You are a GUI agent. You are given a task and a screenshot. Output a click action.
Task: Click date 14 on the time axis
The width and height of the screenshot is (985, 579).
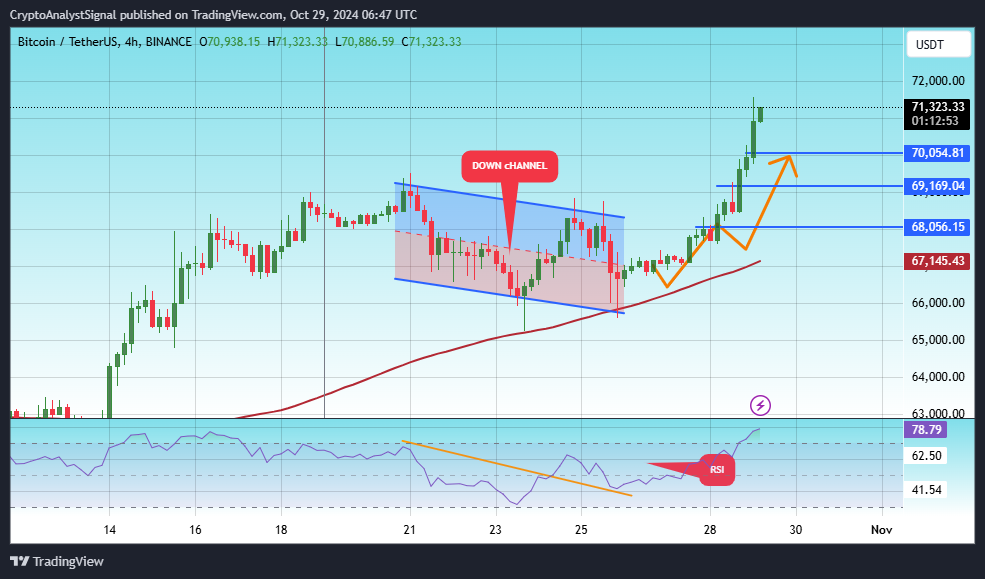(x=109, y=530)
